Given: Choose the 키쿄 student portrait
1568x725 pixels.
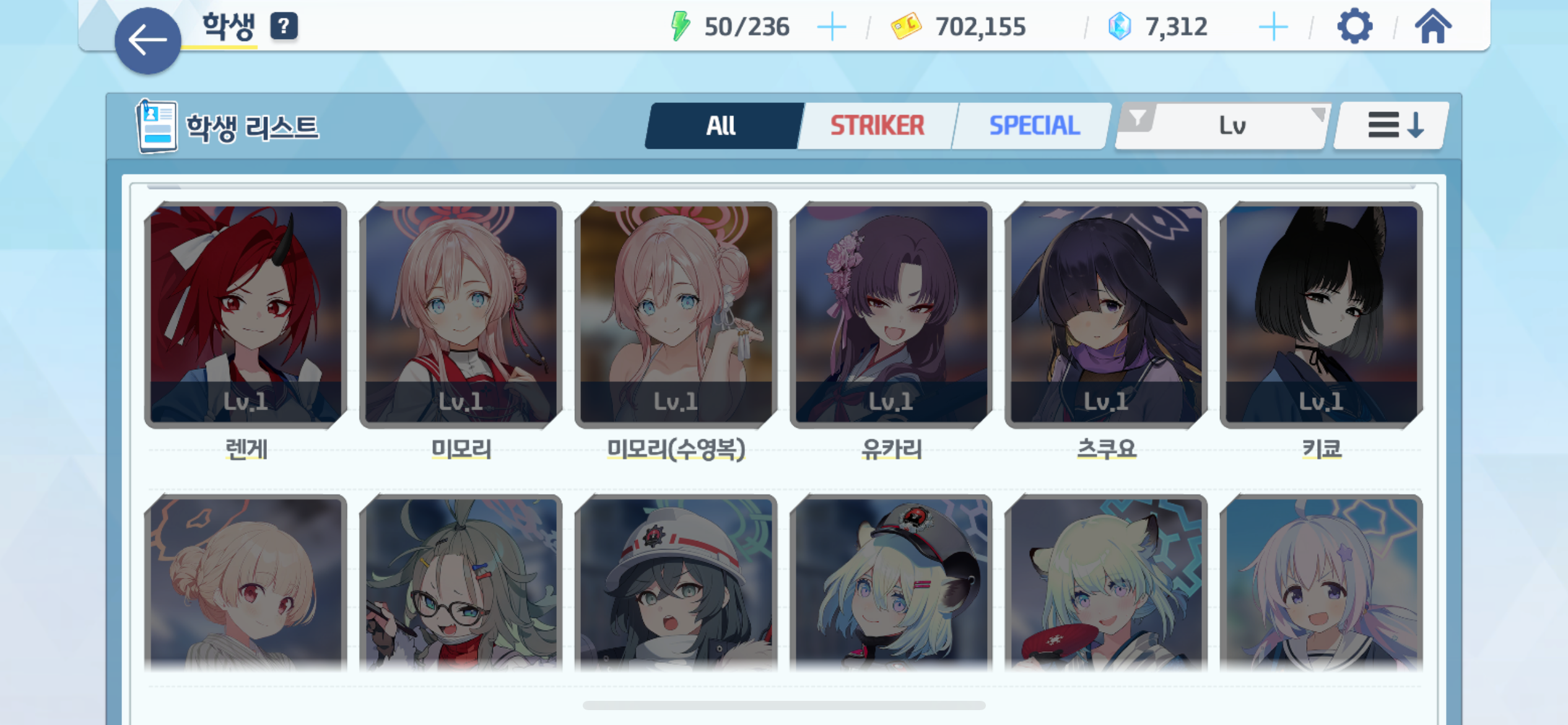Looking at the screenshot, I should (x=1321, y=315).
